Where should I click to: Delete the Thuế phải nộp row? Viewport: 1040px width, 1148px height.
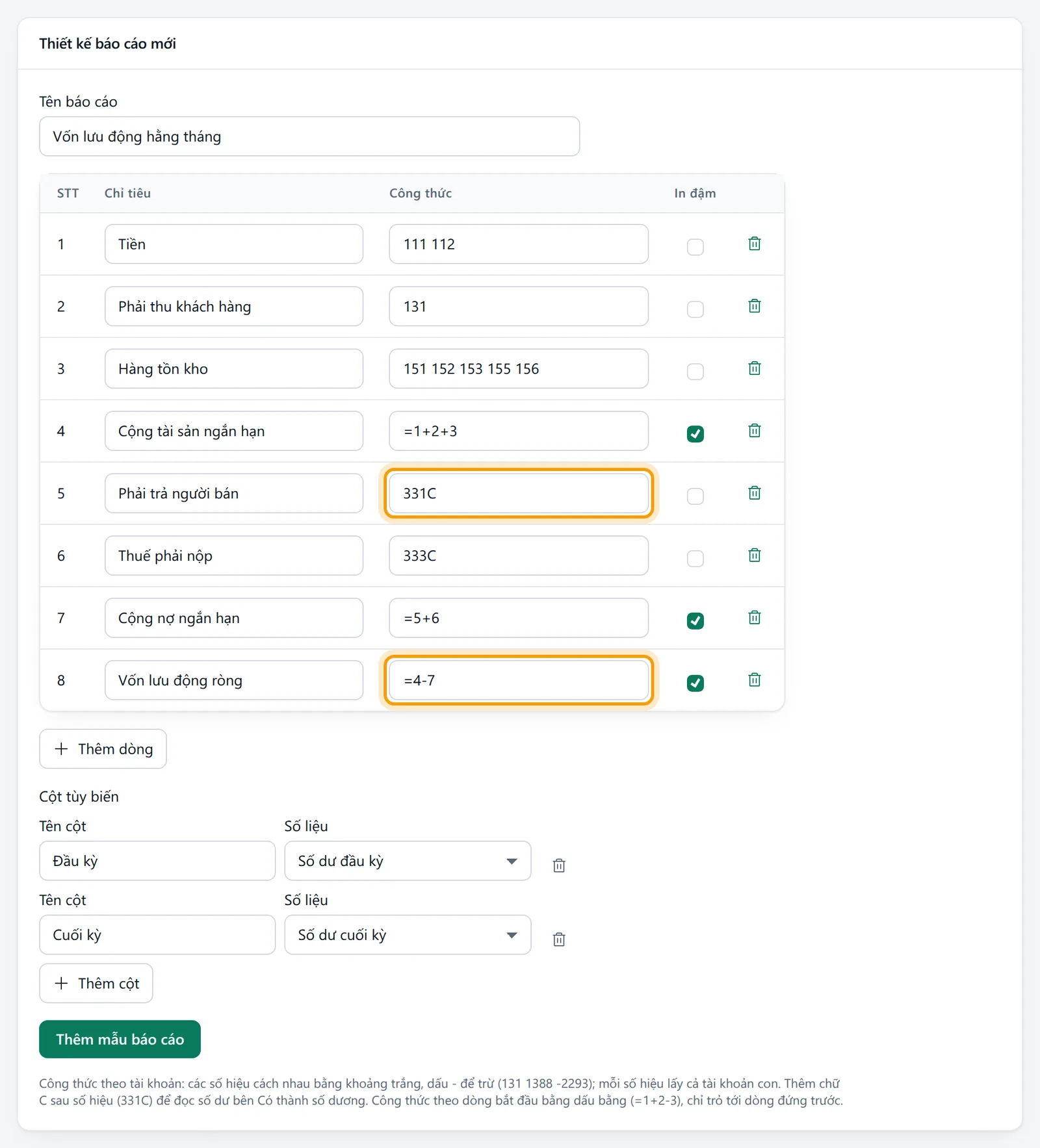click(754, 555)
